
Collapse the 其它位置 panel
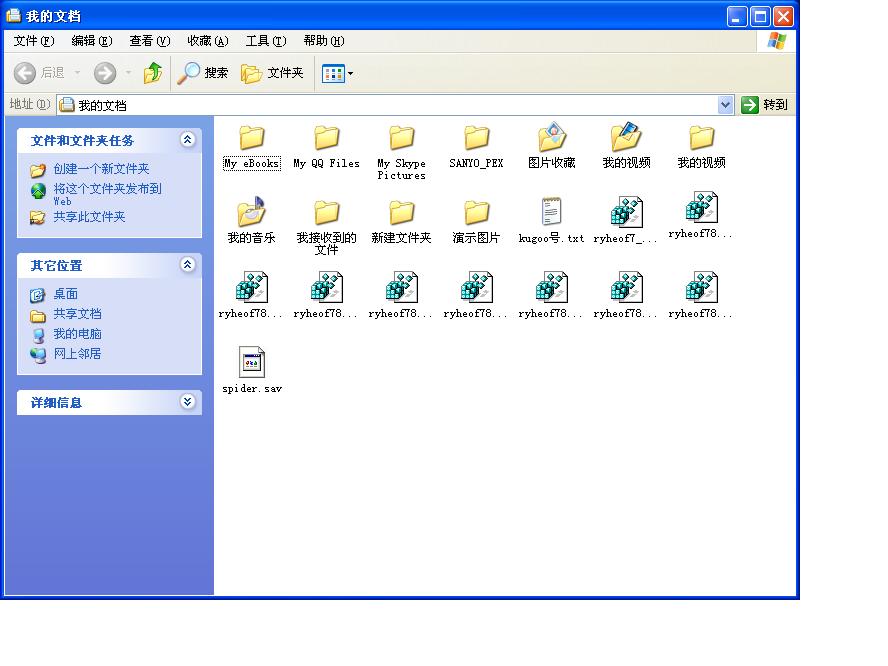point(187,265)
